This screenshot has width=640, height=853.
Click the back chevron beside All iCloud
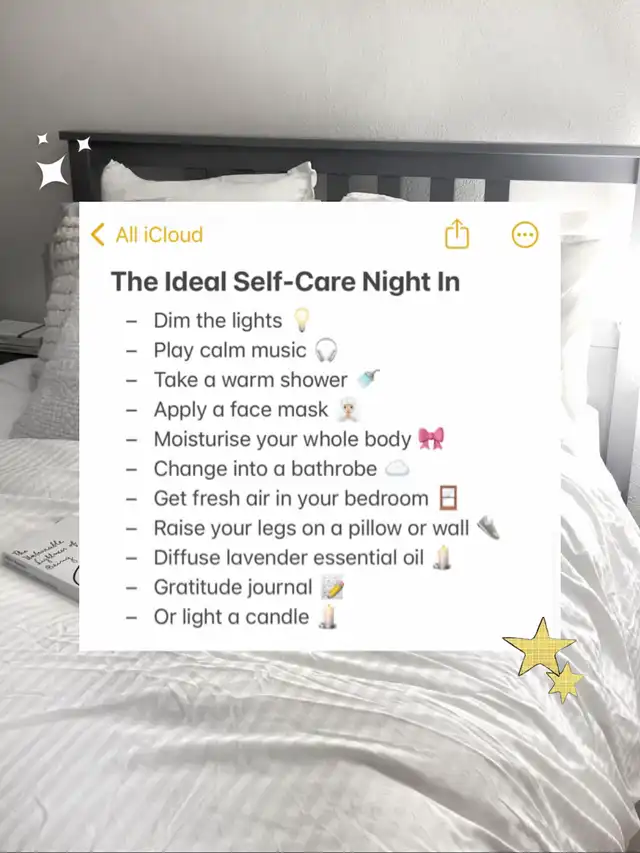(x=97, y=234)
